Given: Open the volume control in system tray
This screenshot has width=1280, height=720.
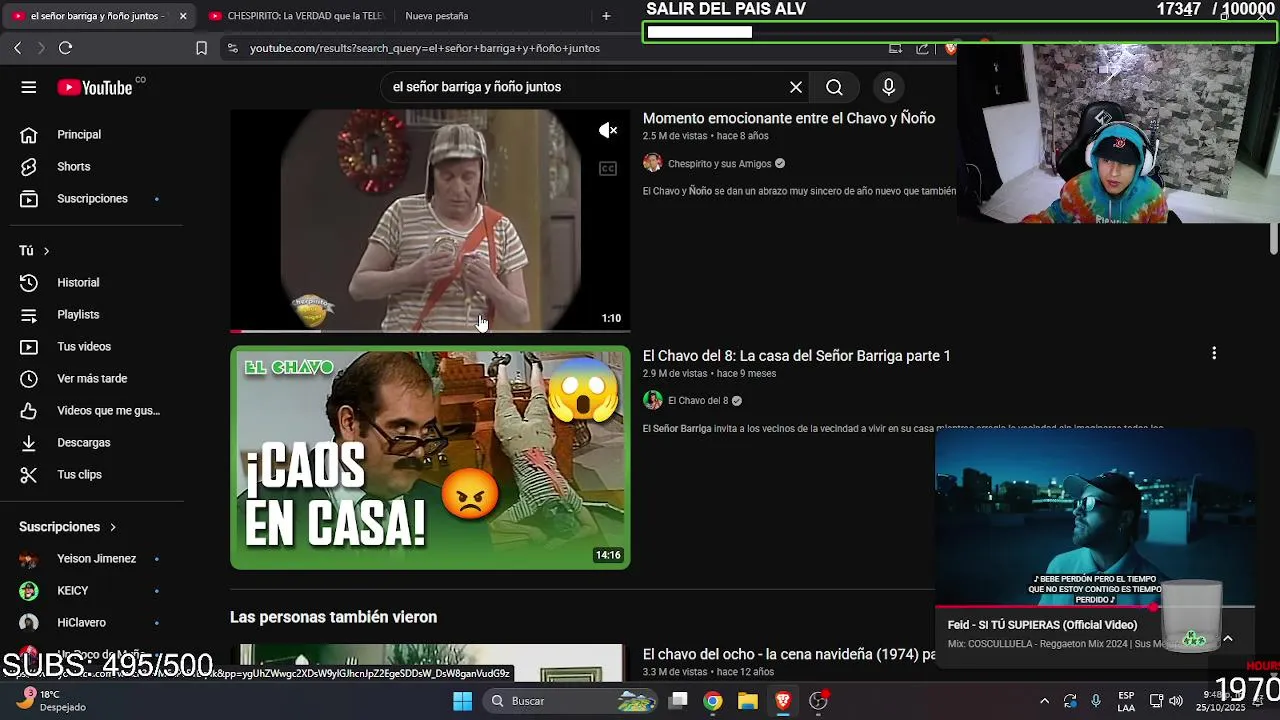Looking at the screenshot, I should 1176,701.
